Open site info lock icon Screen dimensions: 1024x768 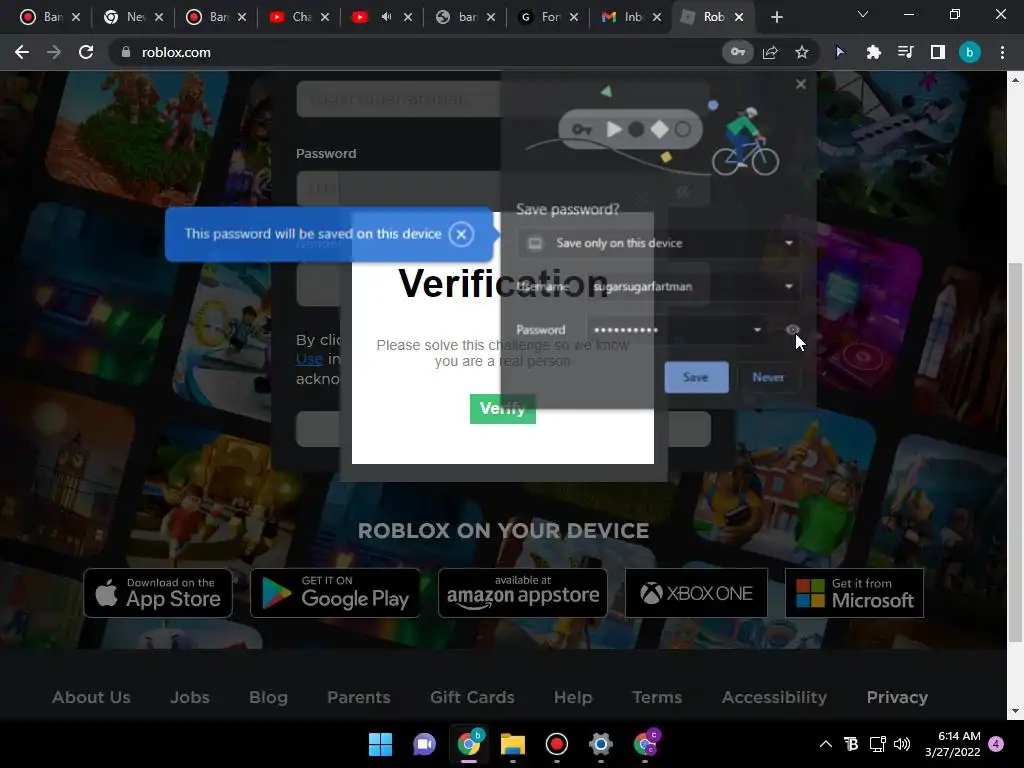[x=126, y=52]
